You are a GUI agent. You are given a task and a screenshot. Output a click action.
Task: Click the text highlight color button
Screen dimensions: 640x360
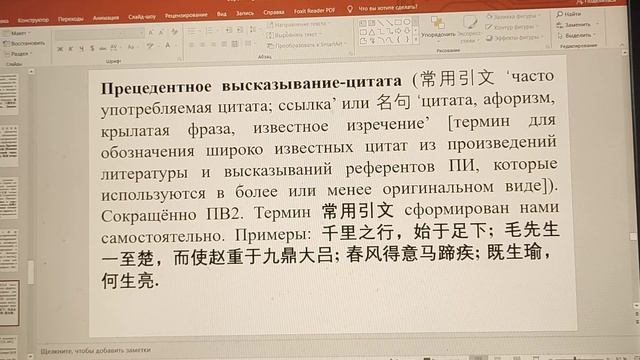click(151, 46)
